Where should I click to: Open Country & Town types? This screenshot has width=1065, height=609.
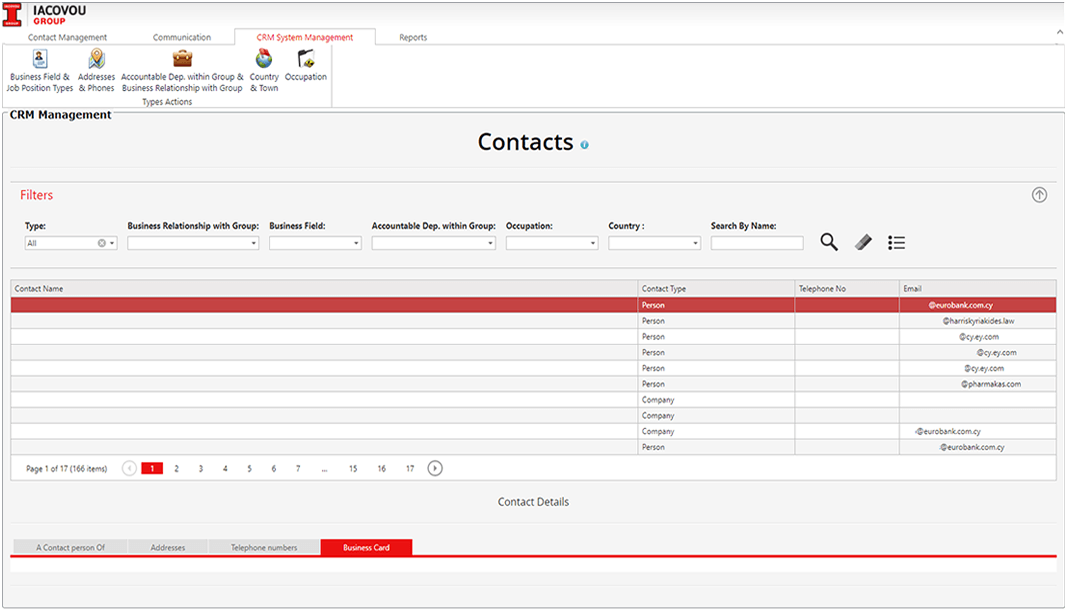coord(264,61)
